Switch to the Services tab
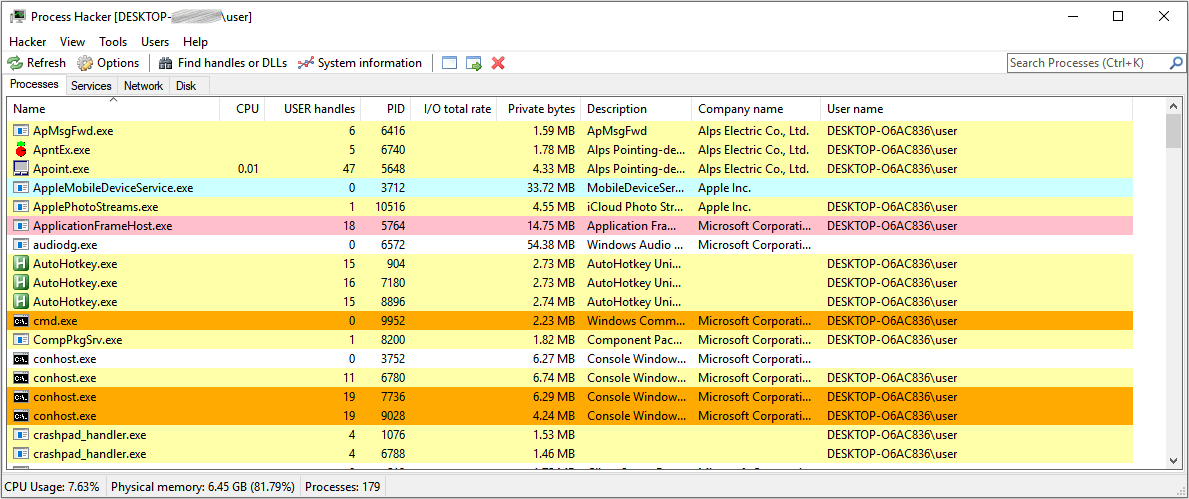The width and height of the screenshot is (1189, 499). coord(91,86)
